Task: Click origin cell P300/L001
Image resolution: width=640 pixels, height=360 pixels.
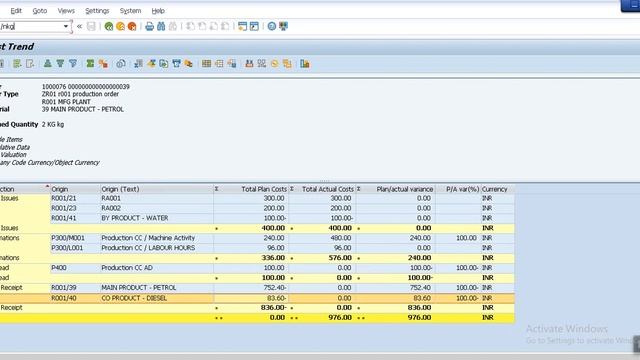Action: point(75,248)
